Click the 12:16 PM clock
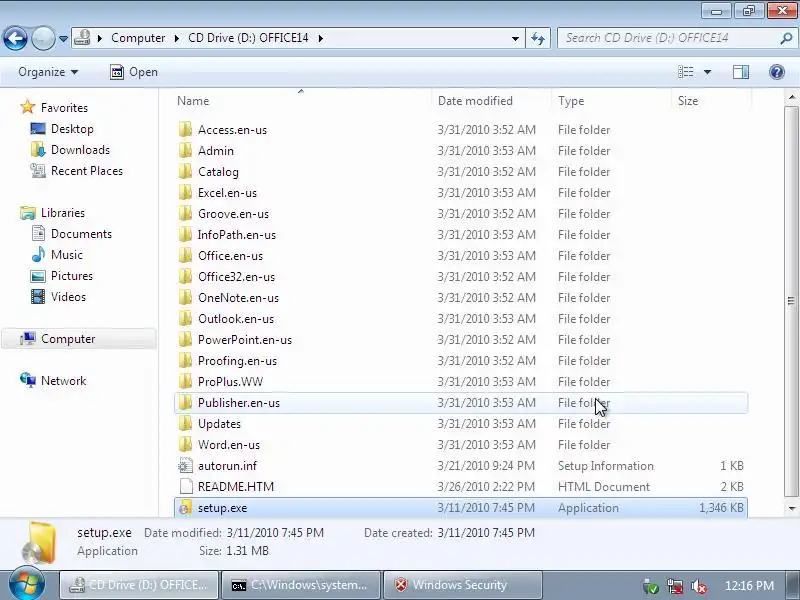Screen dimensions: 800x600 point(749,586)
